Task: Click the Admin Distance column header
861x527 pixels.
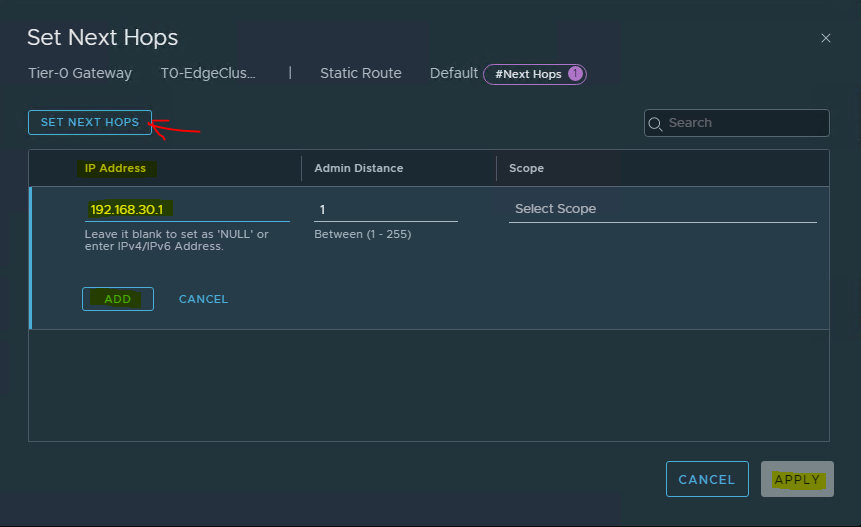Action: coord(359,168)
